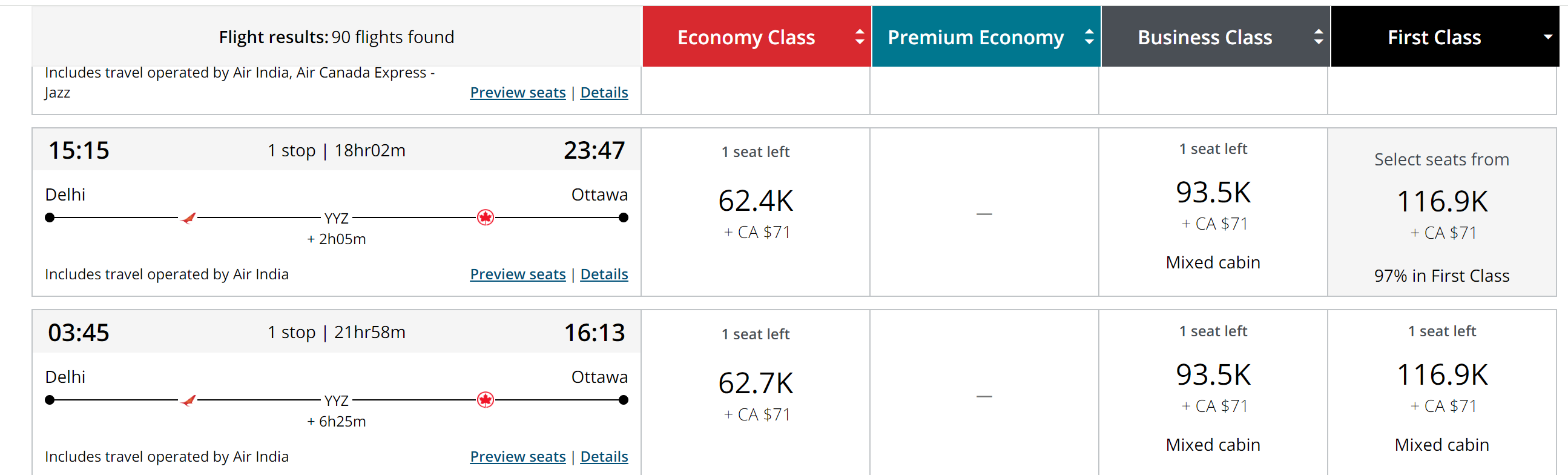The width and height of the screenshot is (1568, 475).
Task: Select Business Class column header
Action: (1215, 36)
